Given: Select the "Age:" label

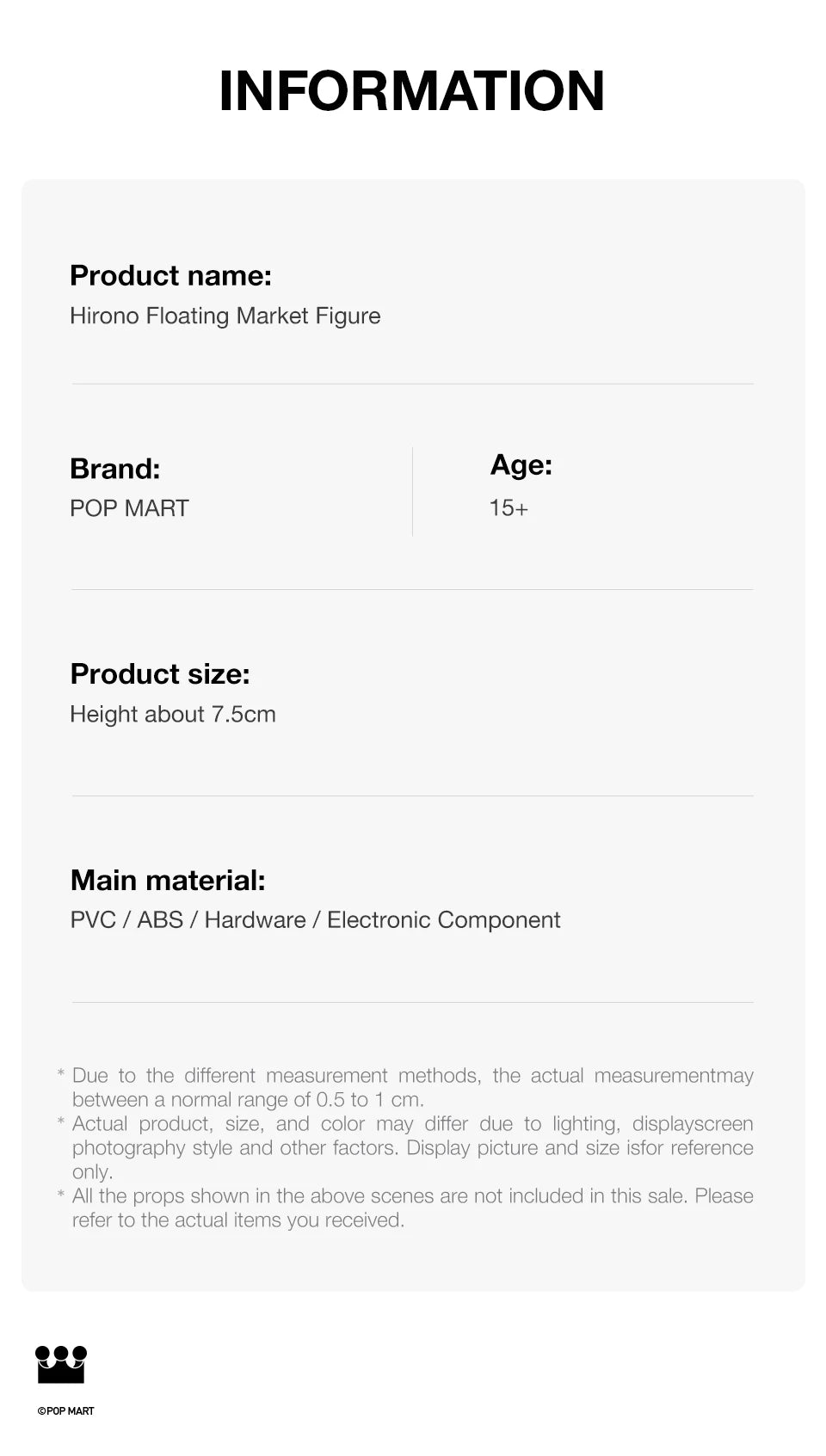Looking at the screenshot, I should tap(521, 464).
